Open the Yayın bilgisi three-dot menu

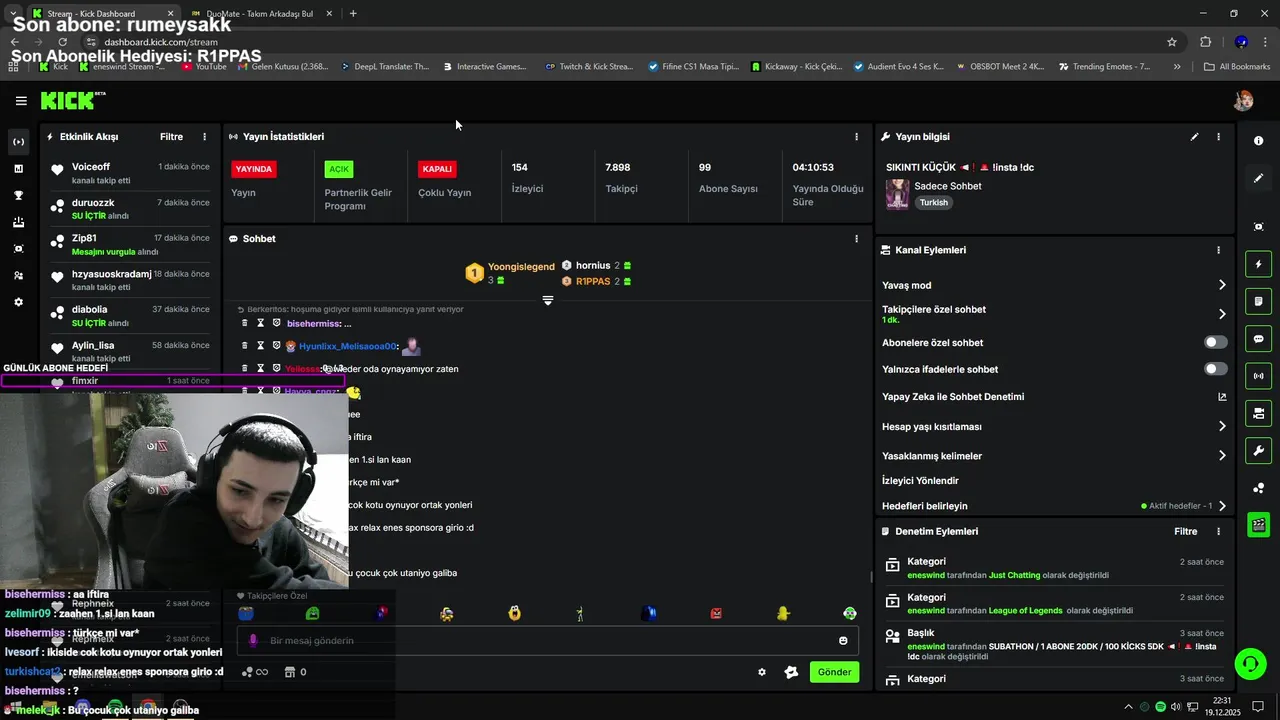click(1218, 137)
